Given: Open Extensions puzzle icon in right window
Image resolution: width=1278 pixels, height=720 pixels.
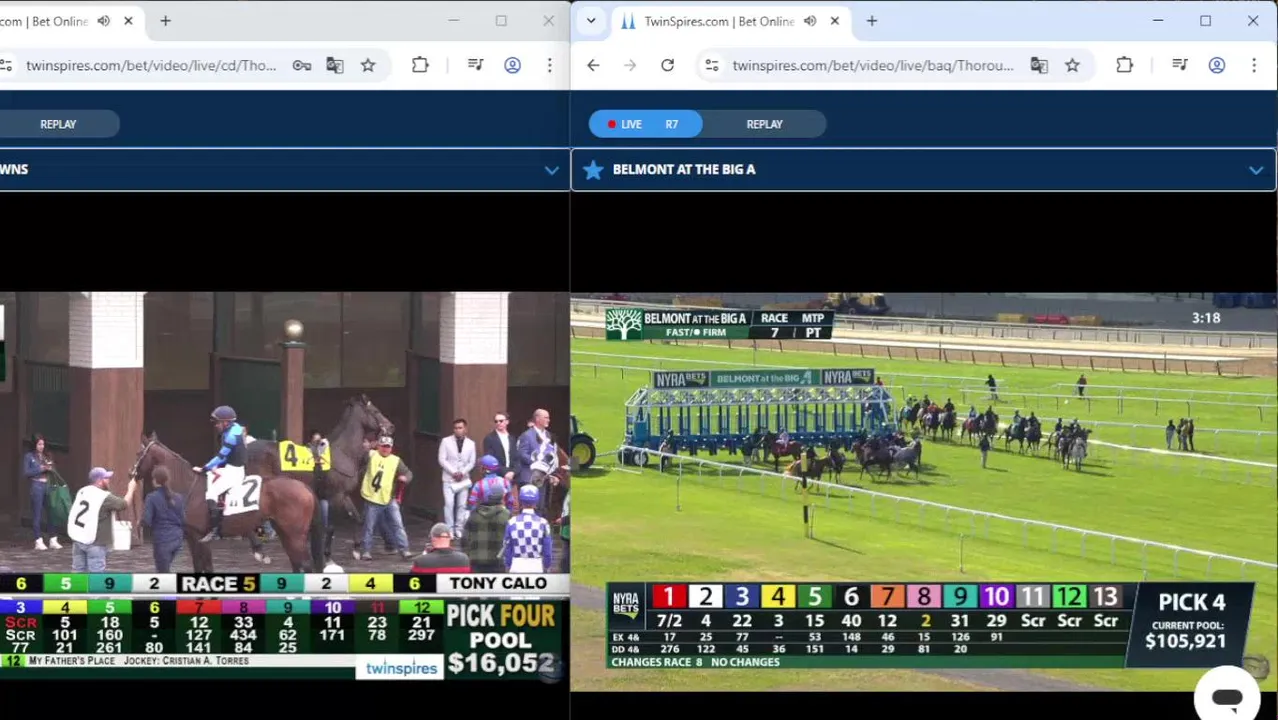Looking at the screenshot, I should 1124,65.
